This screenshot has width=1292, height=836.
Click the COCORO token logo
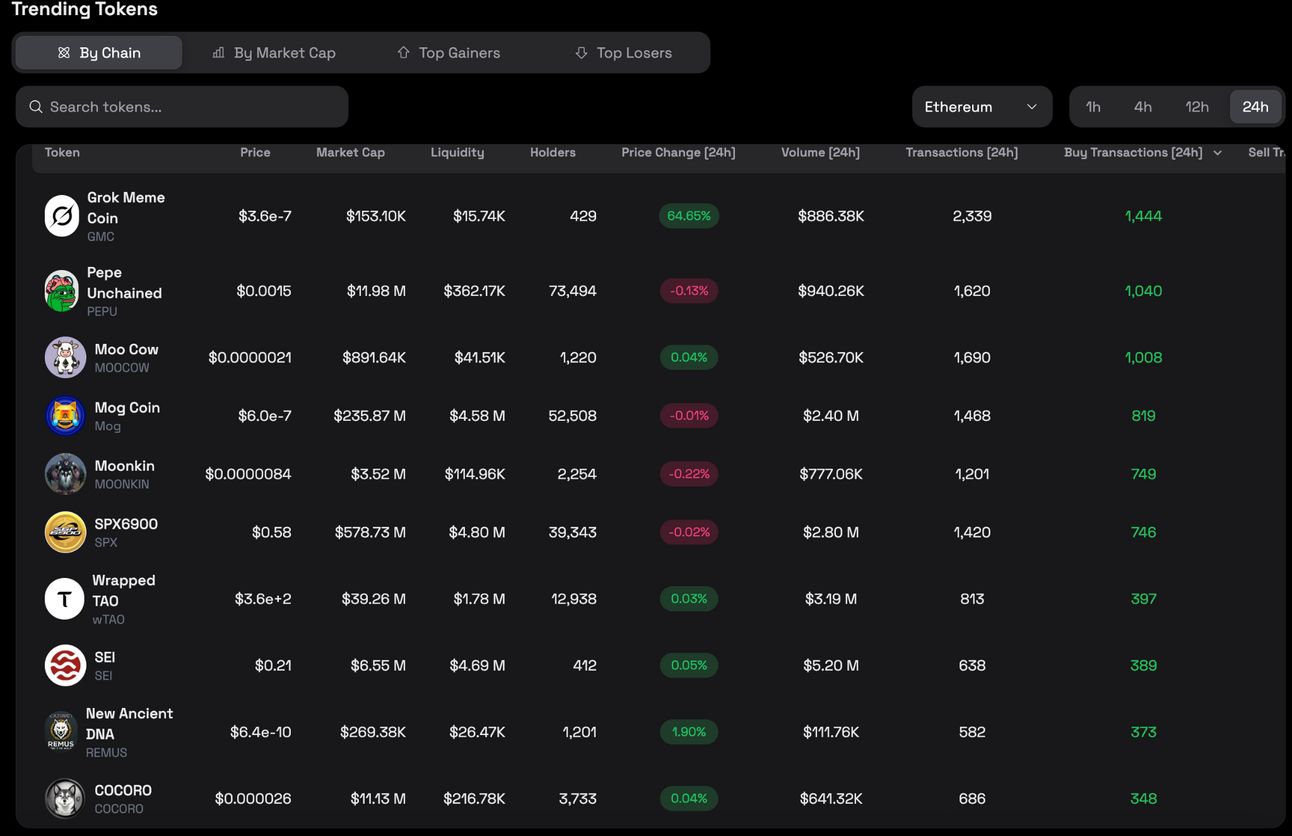pos(65,798)
